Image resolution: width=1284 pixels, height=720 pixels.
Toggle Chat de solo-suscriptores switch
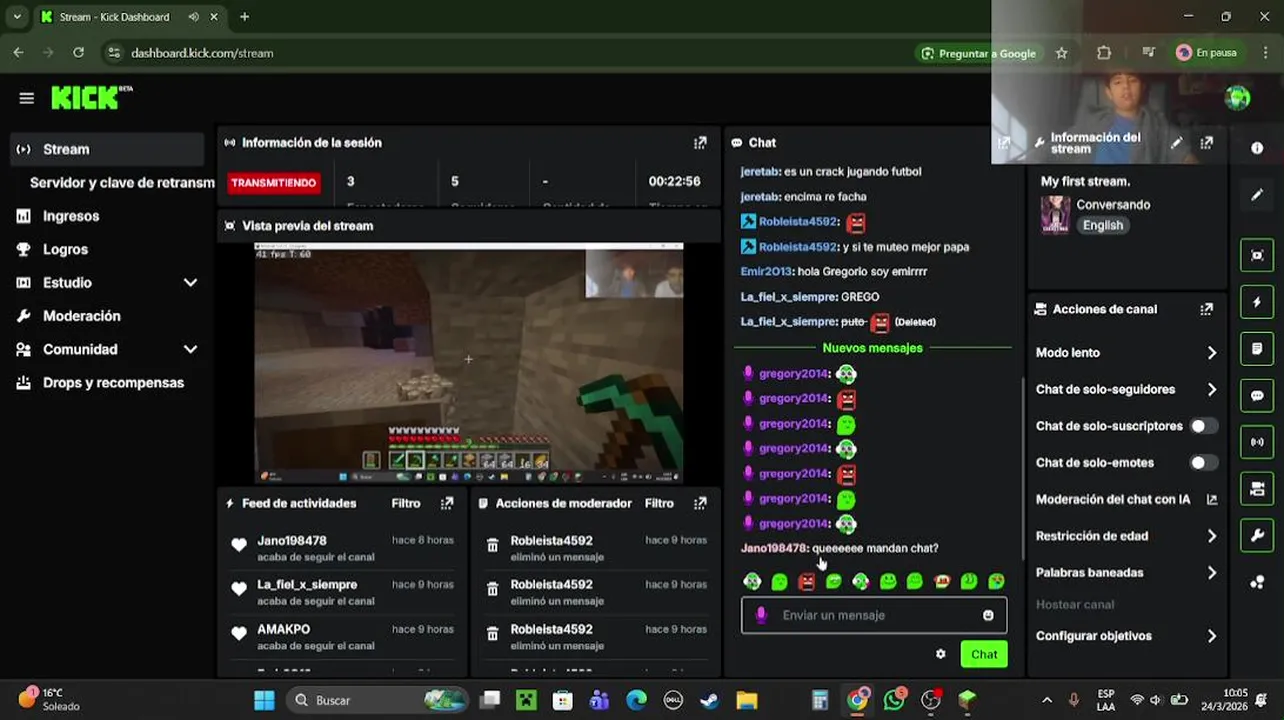(x=1203, y=426)
